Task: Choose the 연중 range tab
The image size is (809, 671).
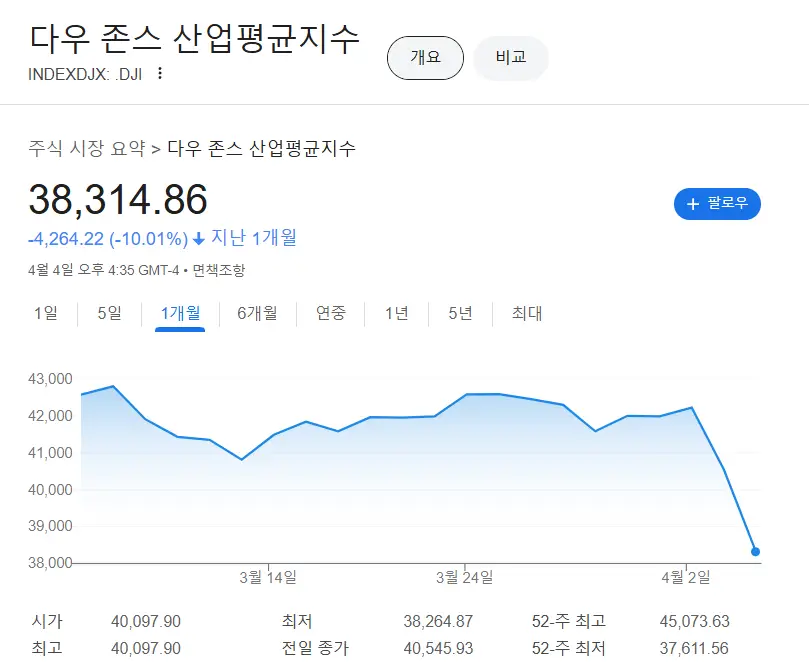Action: coord(331,313)
